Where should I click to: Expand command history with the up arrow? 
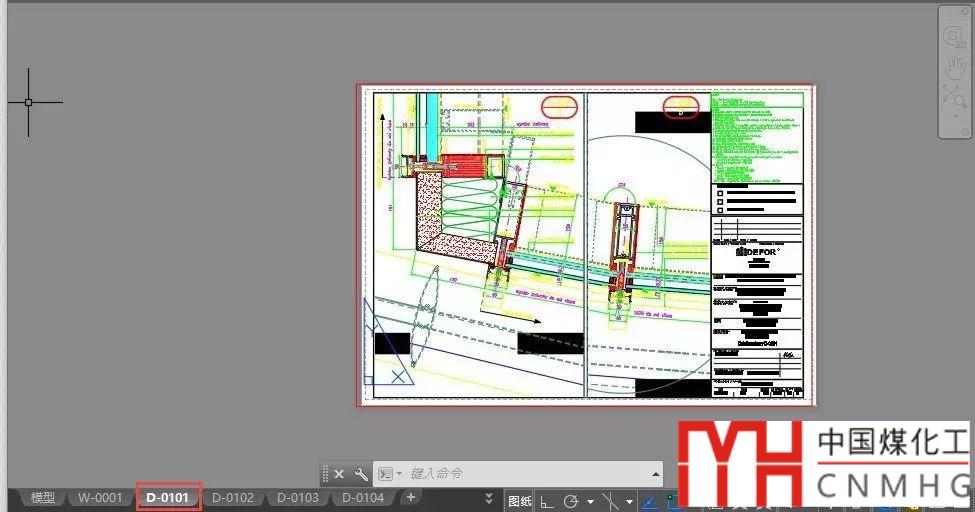[655, 475]
